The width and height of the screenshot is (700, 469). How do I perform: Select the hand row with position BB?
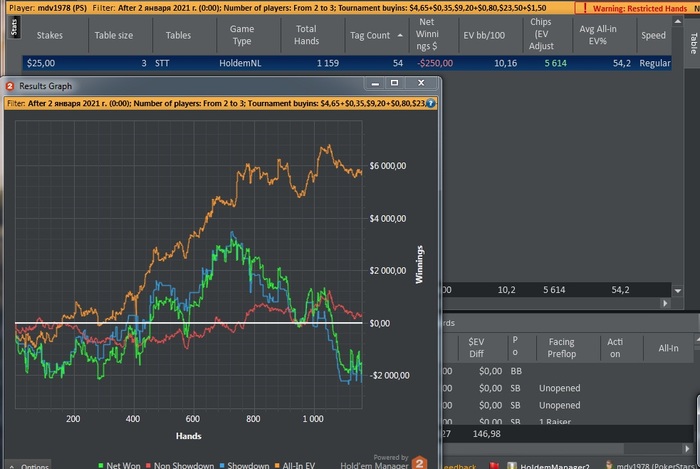(567, 371)
